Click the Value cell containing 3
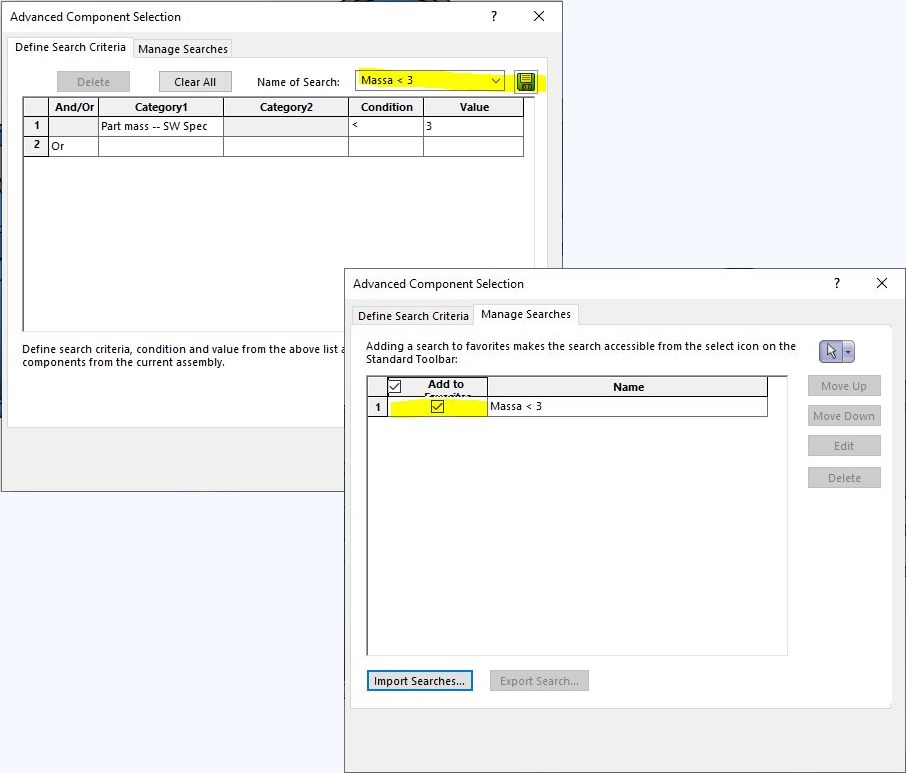Viewport: 906px width, 773px height. (473, 127)
